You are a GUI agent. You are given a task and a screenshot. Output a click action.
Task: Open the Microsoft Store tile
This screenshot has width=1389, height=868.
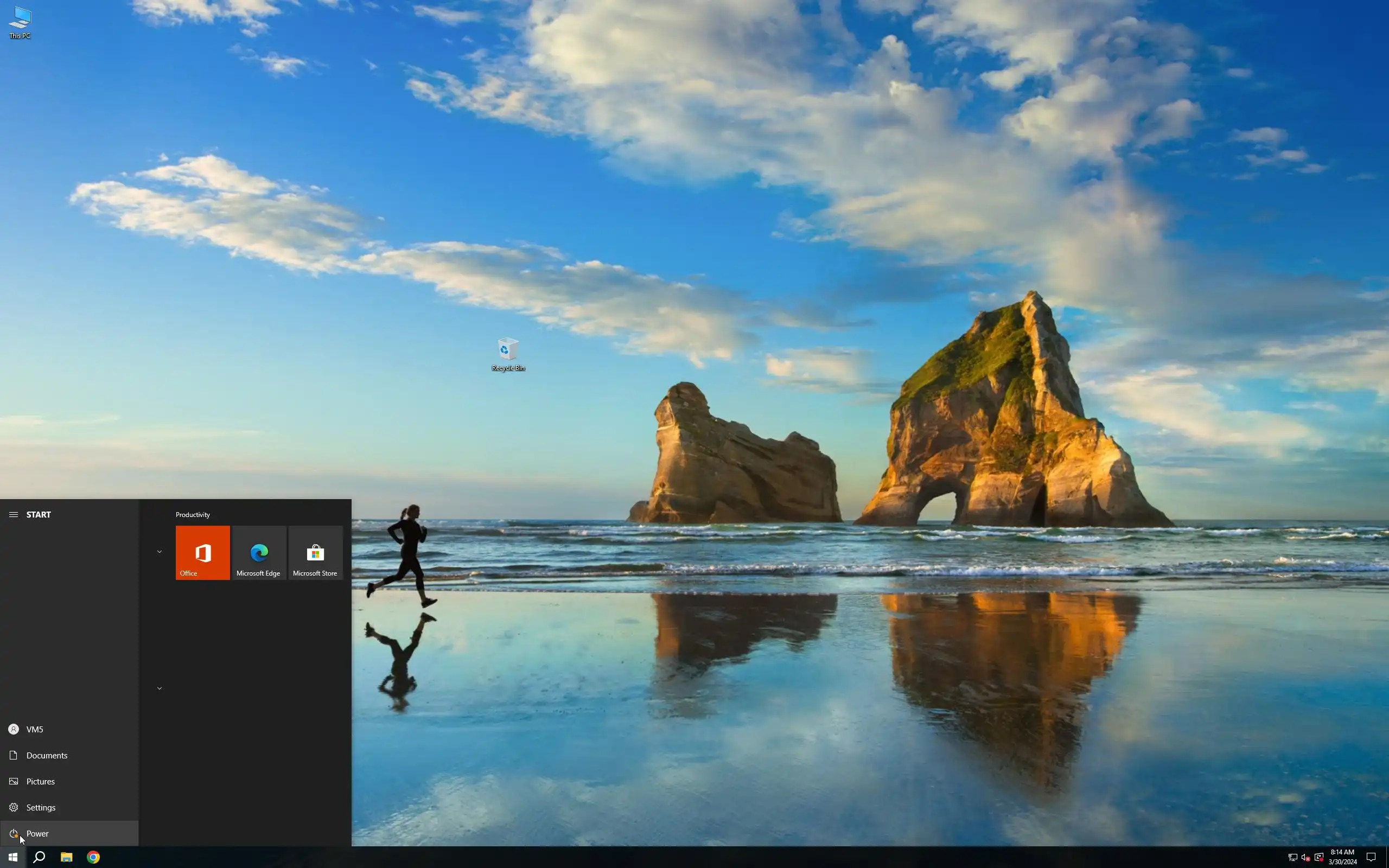315,552
